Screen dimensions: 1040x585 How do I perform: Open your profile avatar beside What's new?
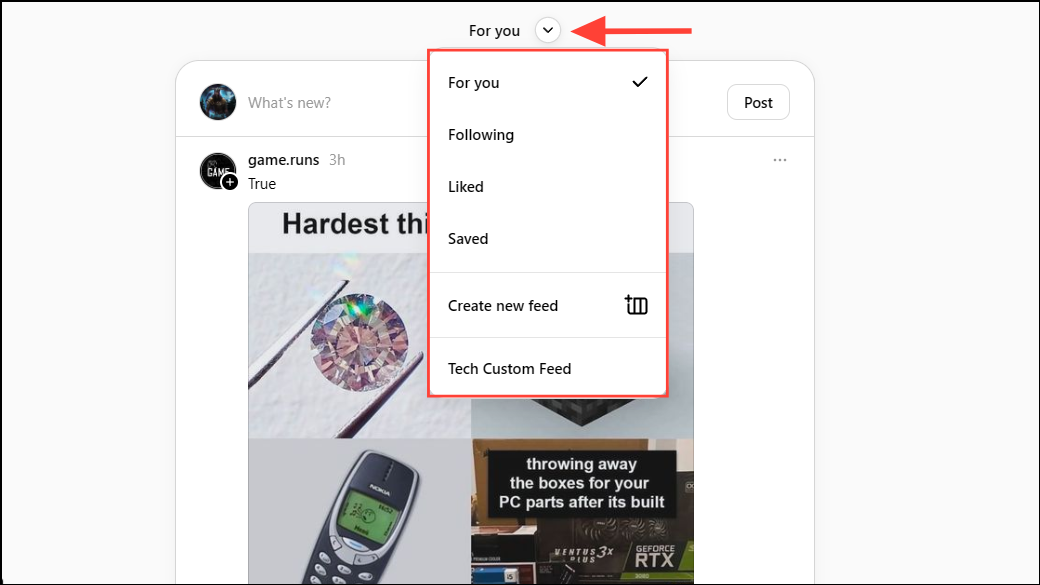(218, 102)
